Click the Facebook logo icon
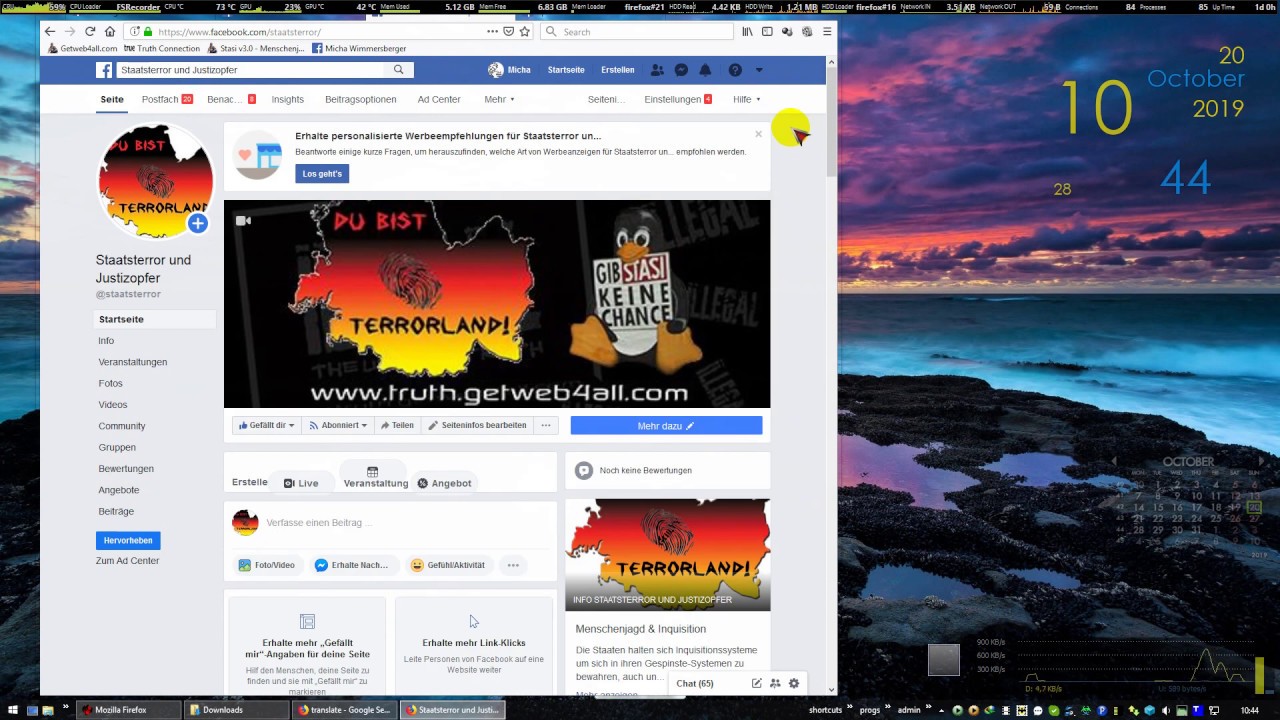The image size is (1280, 720). [x=104, y=70]
